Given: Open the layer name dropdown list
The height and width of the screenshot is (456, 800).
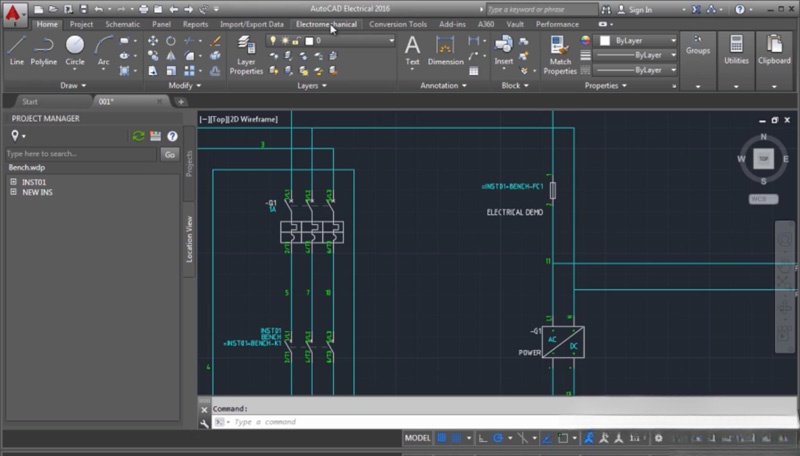Looking at the screenshot, I should [x=392, y=40].
